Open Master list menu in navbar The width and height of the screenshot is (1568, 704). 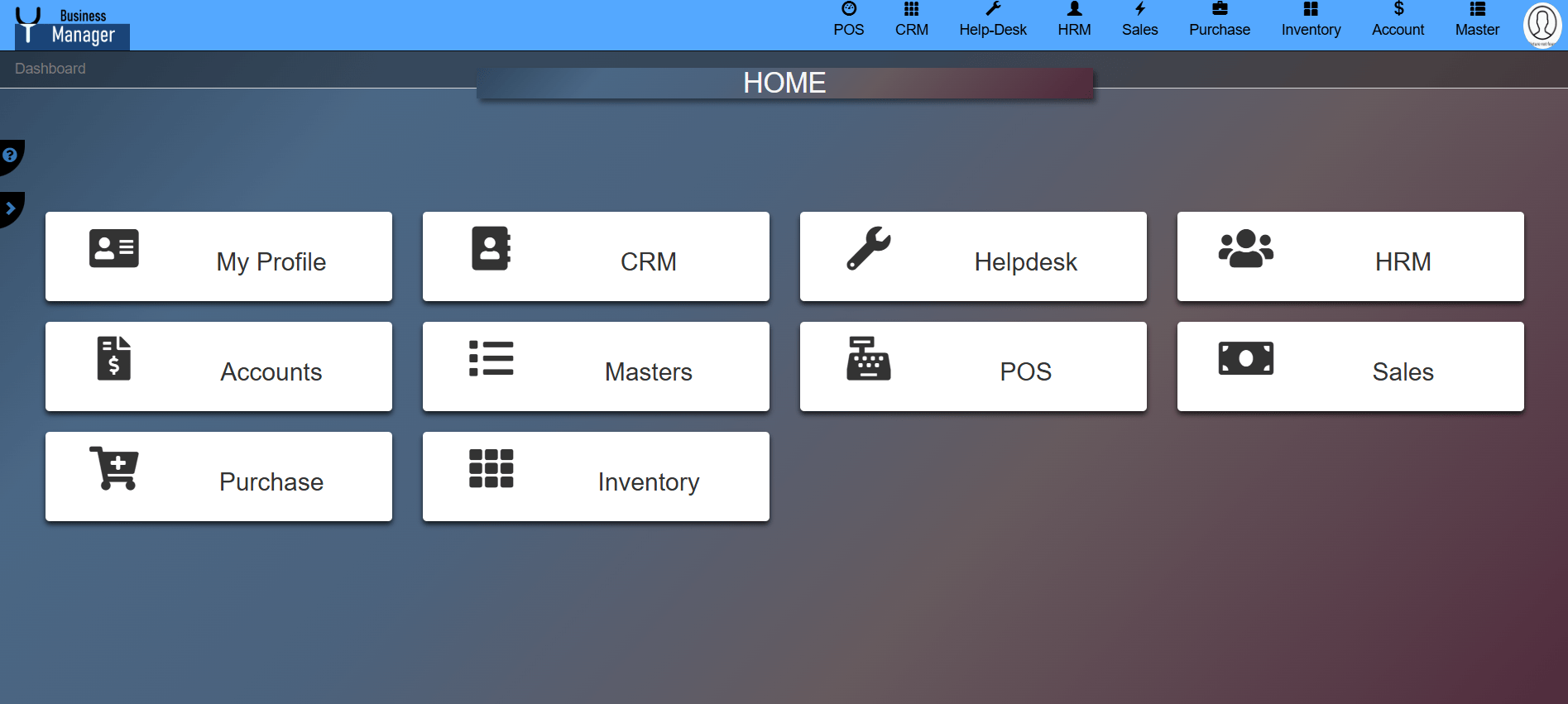click(x=1477, y=20)
